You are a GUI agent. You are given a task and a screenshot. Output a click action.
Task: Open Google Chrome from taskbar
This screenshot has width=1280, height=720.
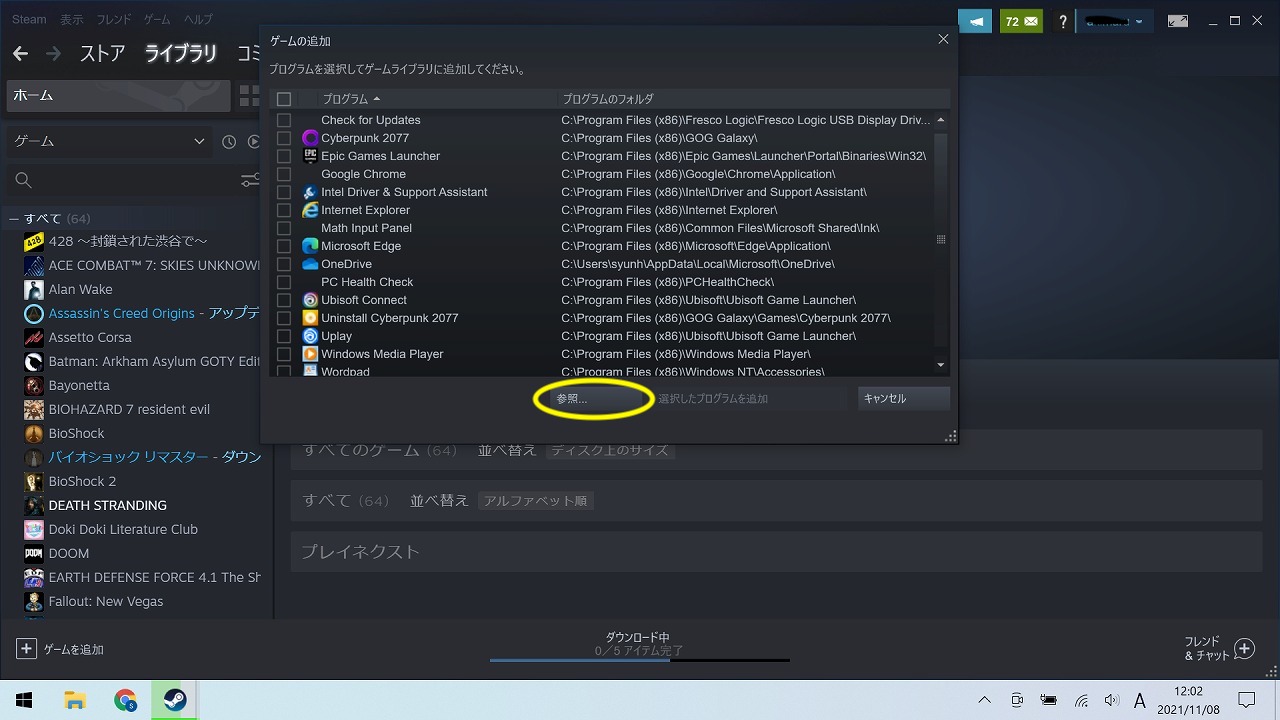pos(125,700)
